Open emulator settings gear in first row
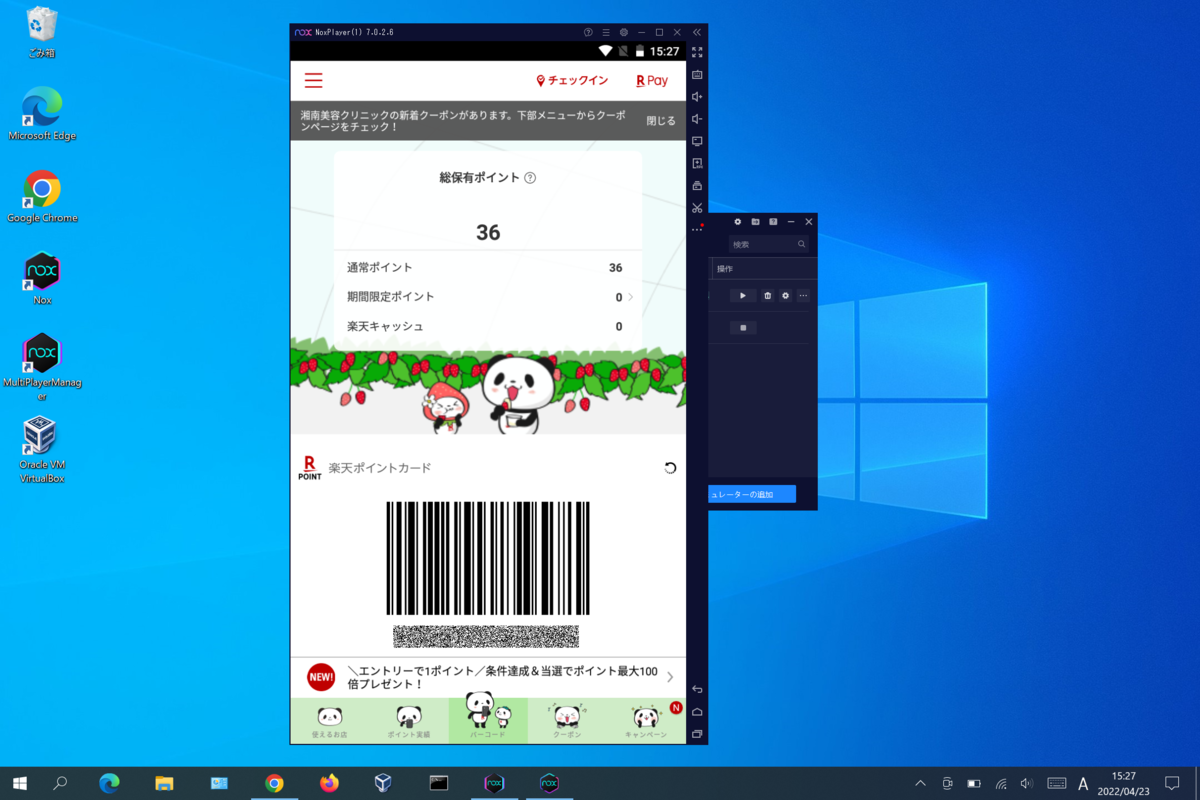This screenshot has width=1200, height=800. 785,296
